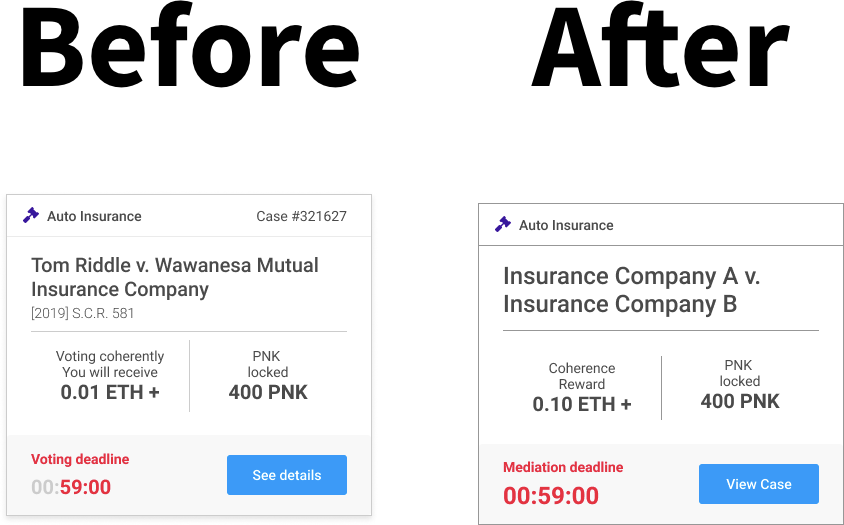Screen dimensions: 844x525
Task: Click the [2019] S.C.R. 581 citation
Action: click(x=82, y=313)
